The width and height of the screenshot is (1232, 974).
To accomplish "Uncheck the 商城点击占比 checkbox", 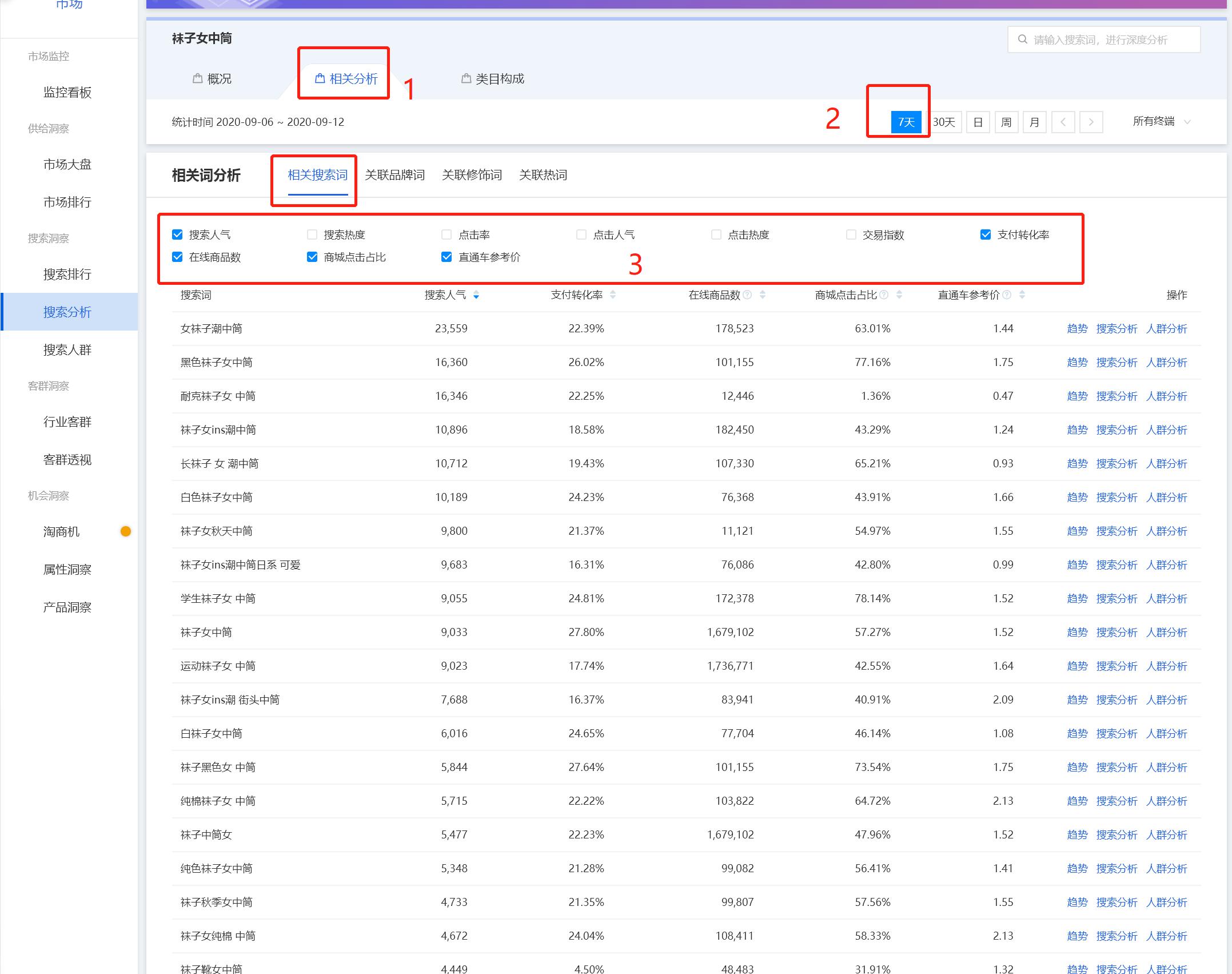I will tap(312, 257).
